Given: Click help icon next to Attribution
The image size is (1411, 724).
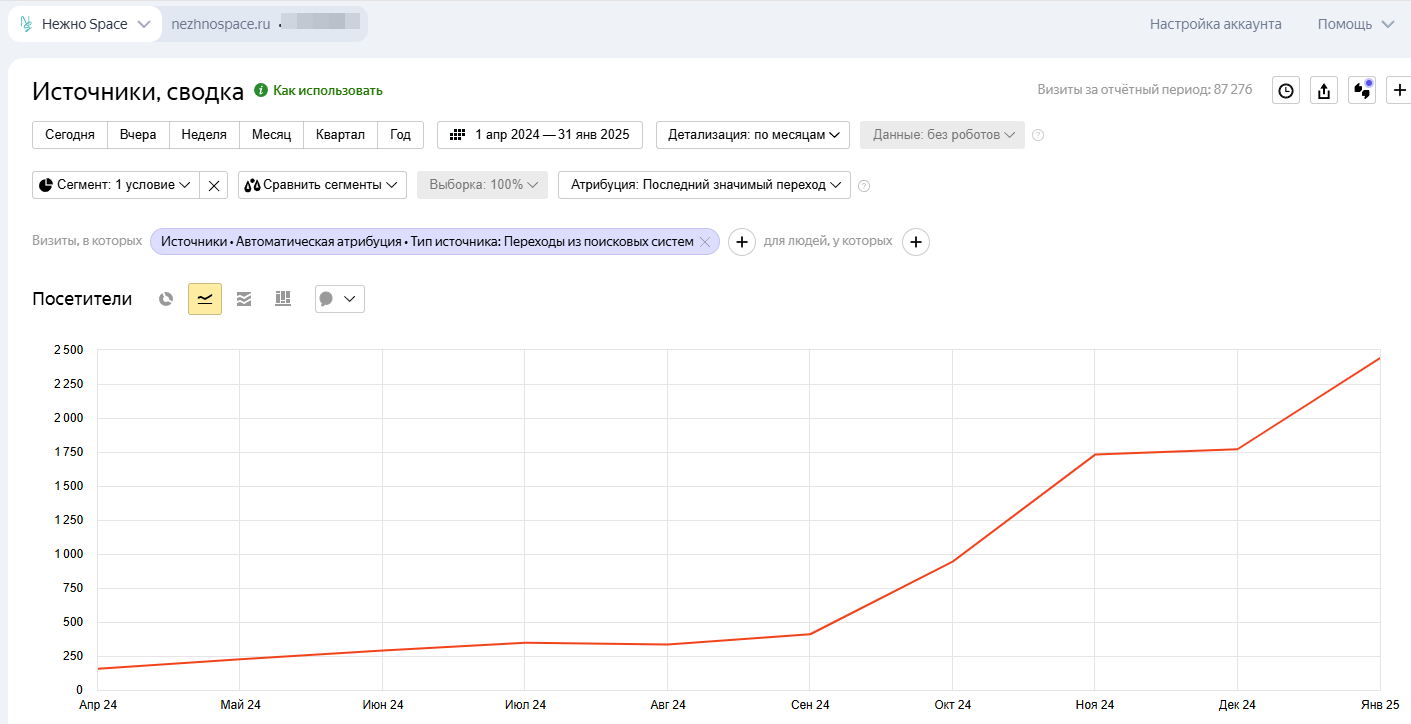Looking at the screenshot, I should pos(864,185).
